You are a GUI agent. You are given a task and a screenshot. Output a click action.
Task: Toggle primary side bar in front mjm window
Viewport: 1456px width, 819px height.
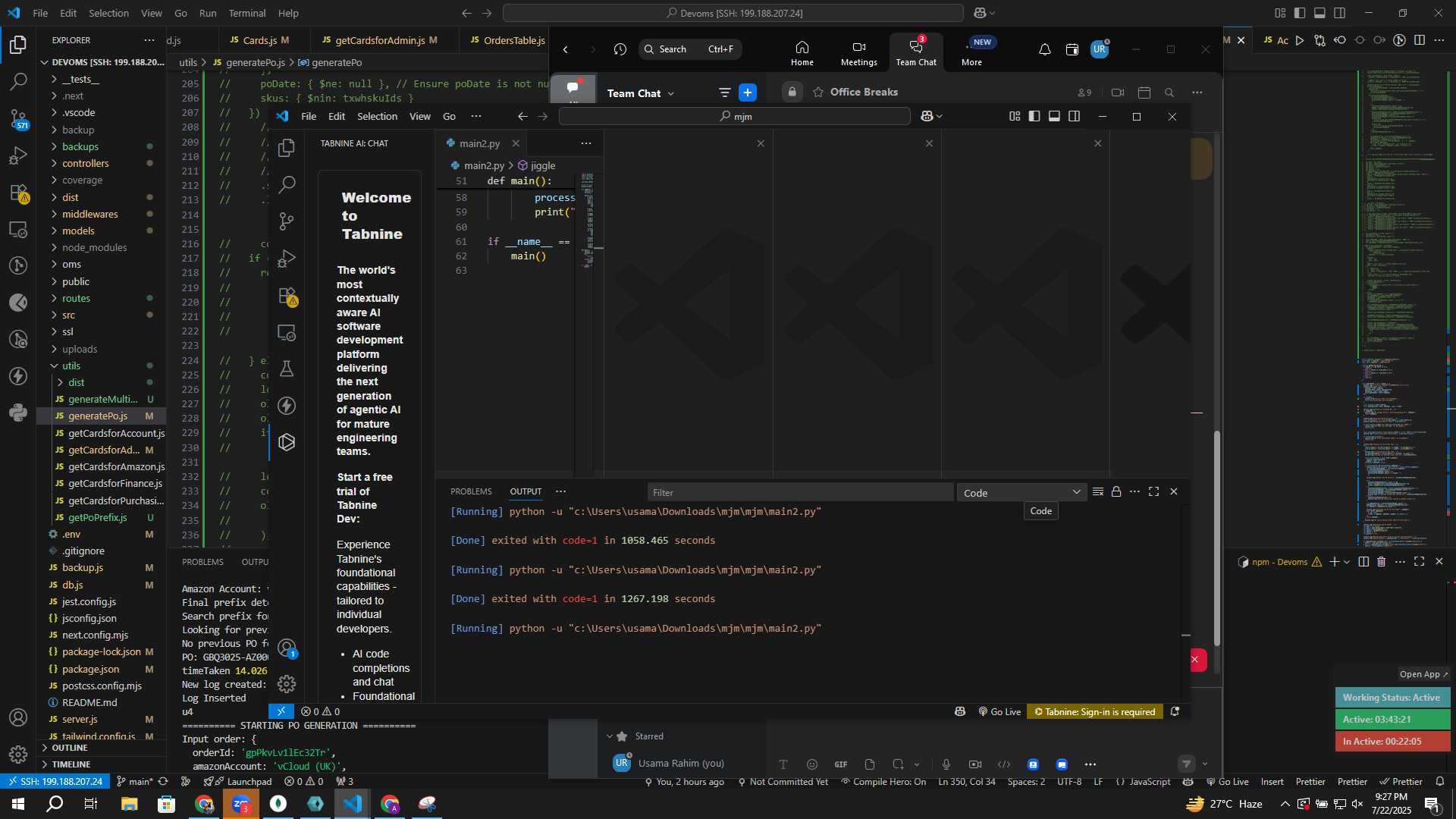[x=1034, y=116]
